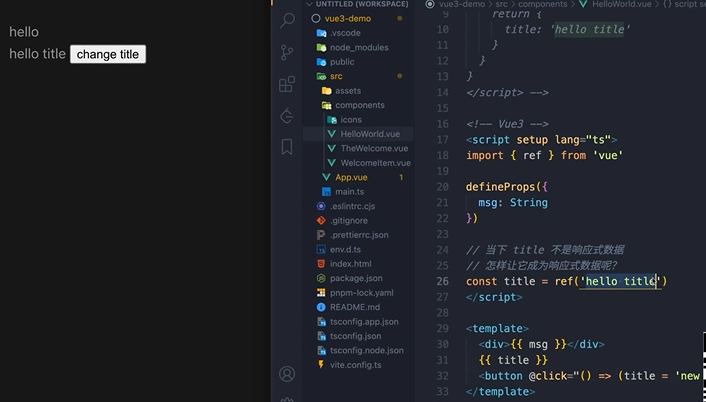Click the HTML5 icon beside index.html
The height and width of the screenshot is (402, 706).
point(321,263)
